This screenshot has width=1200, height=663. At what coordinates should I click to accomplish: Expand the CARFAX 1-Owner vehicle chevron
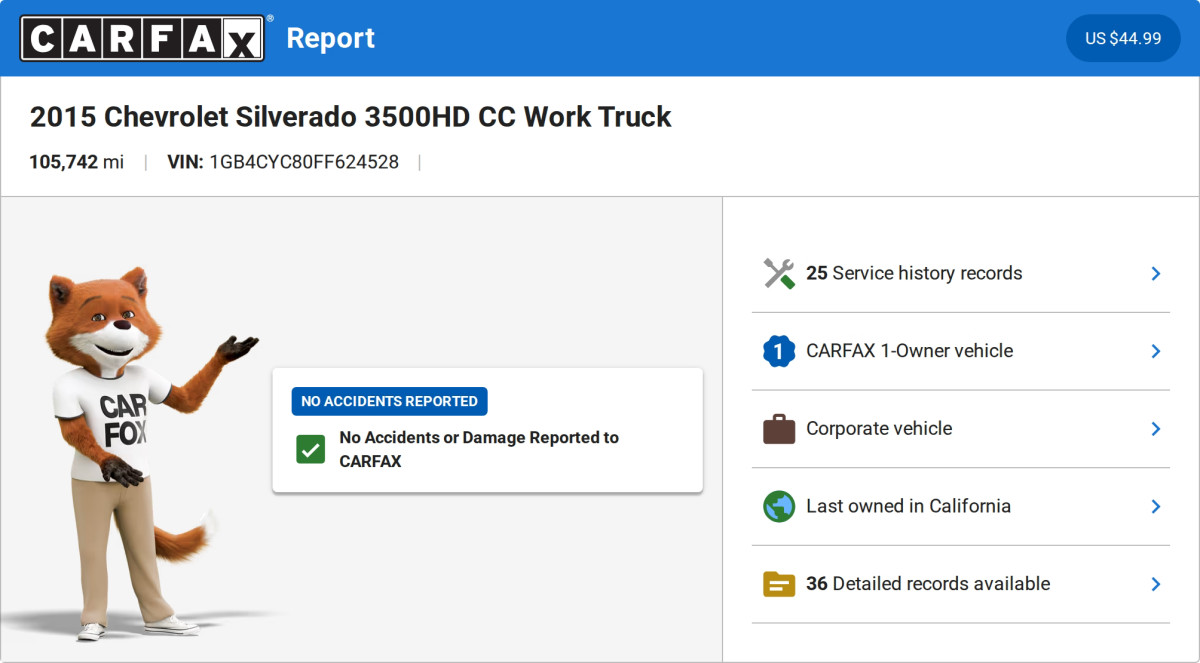click(1155, 351)
